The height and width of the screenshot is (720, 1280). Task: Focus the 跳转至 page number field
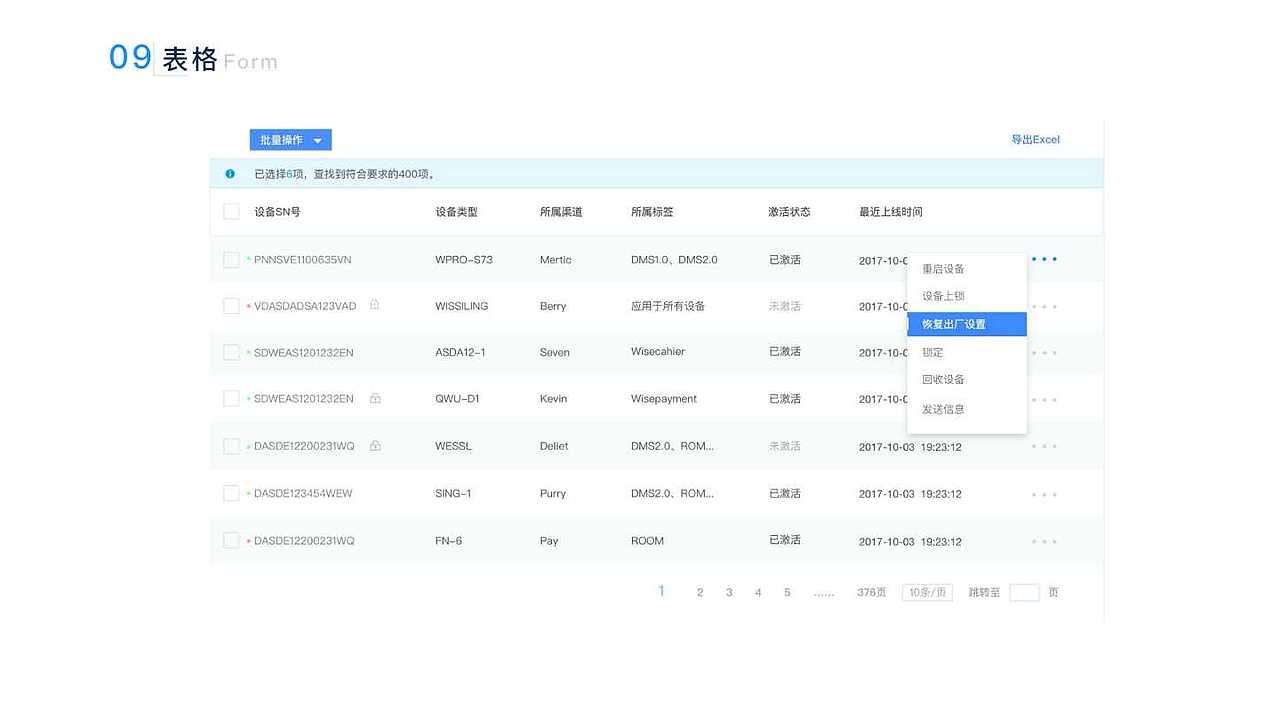(x=1024, y=592)
